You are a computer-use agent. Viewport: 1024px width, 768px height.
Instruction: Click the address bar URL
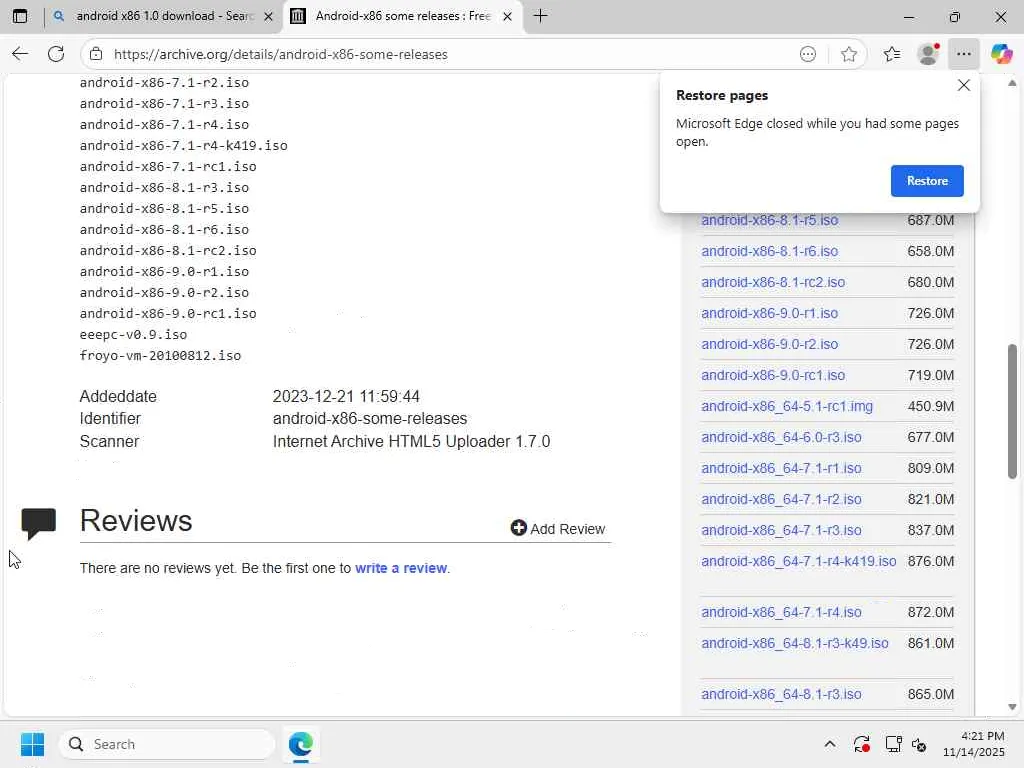[280, 54]
